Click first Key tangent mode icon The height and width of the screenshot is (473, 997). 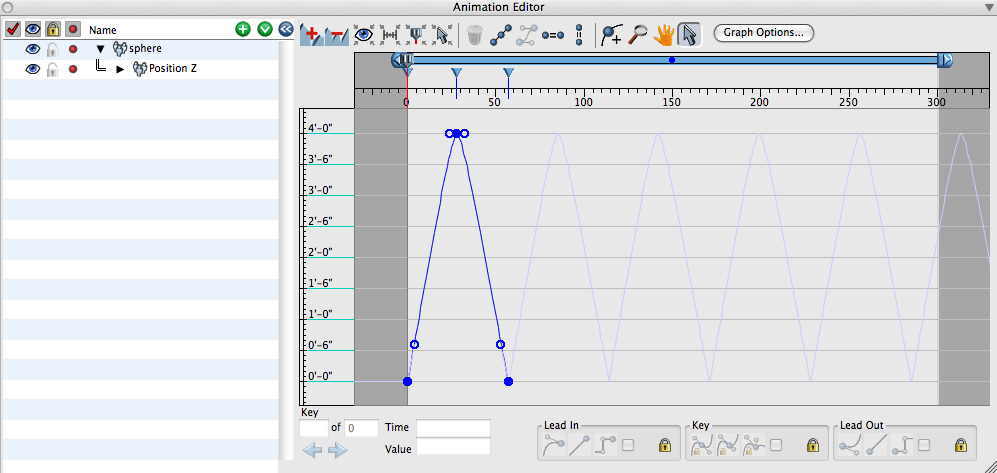pos(703,445)
